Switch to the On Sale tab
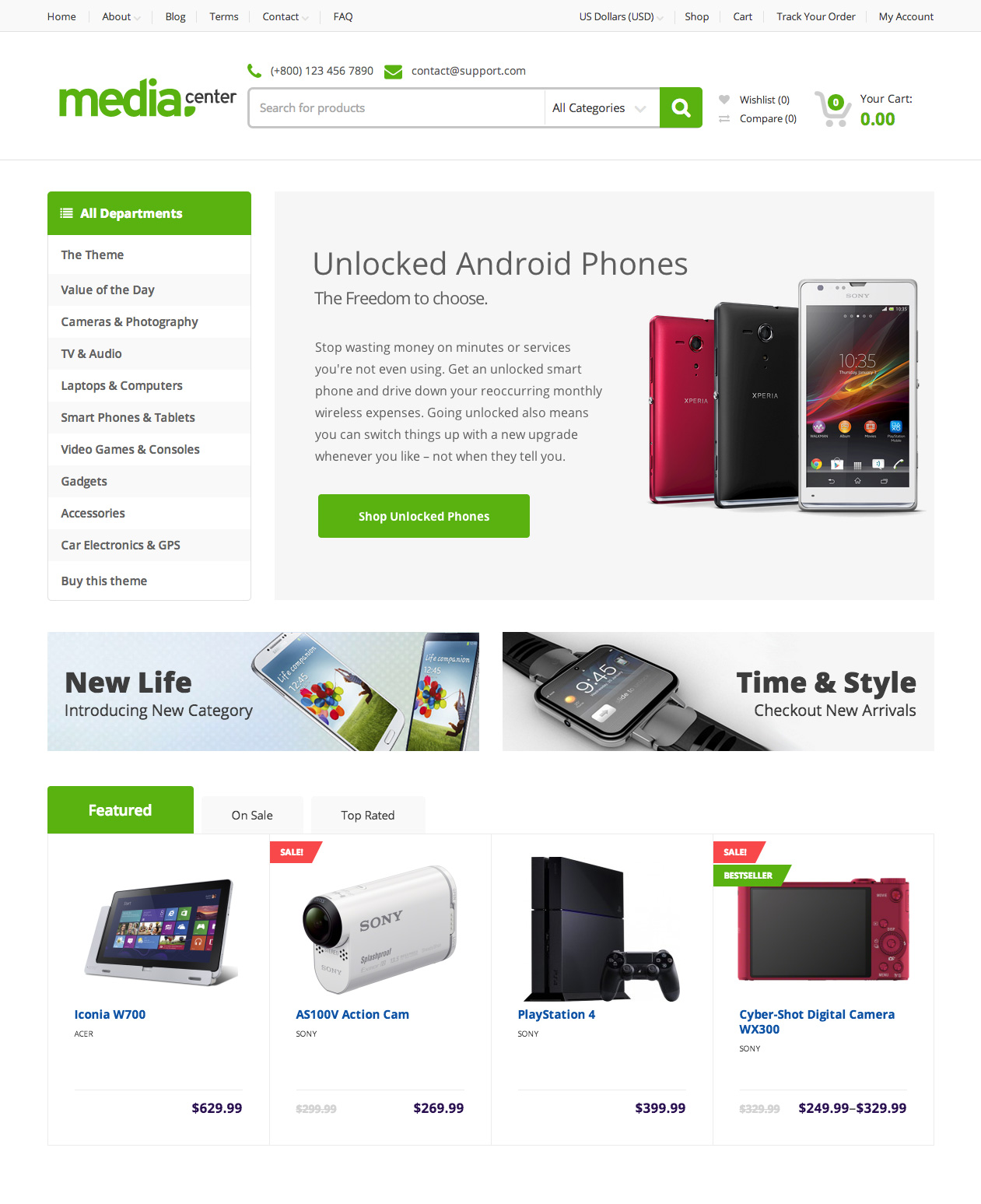 [x=252, y=815]
